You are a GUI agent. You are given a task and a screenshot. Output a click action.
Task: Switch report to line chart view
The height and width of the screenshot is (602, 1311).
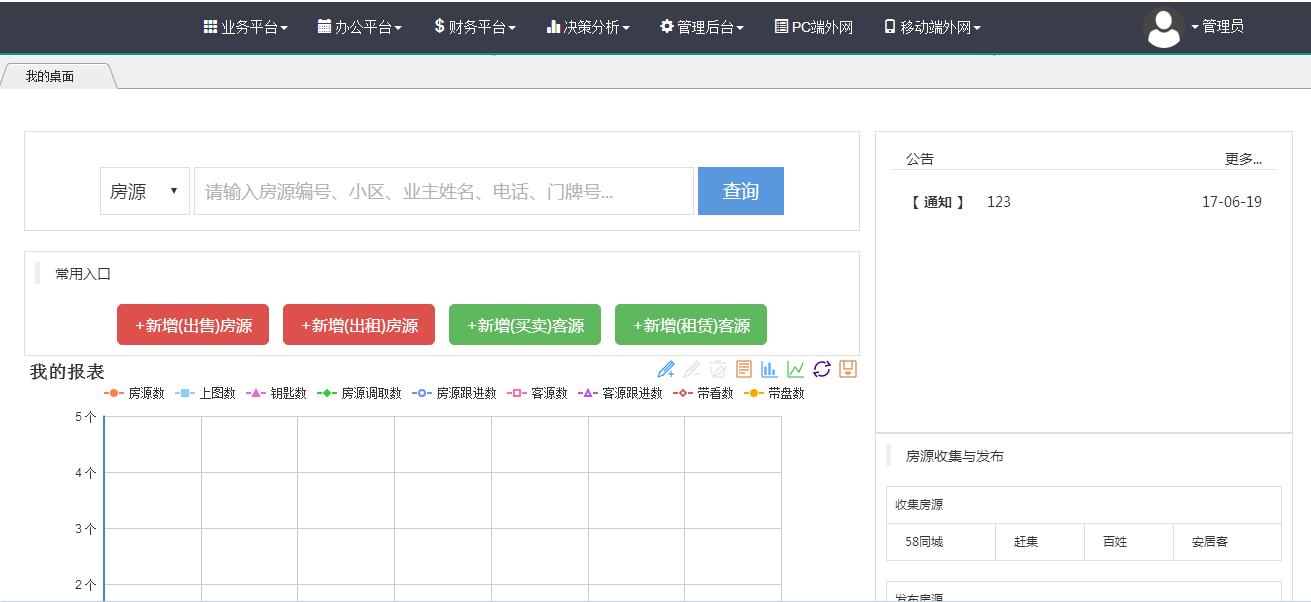coord(795,369)
